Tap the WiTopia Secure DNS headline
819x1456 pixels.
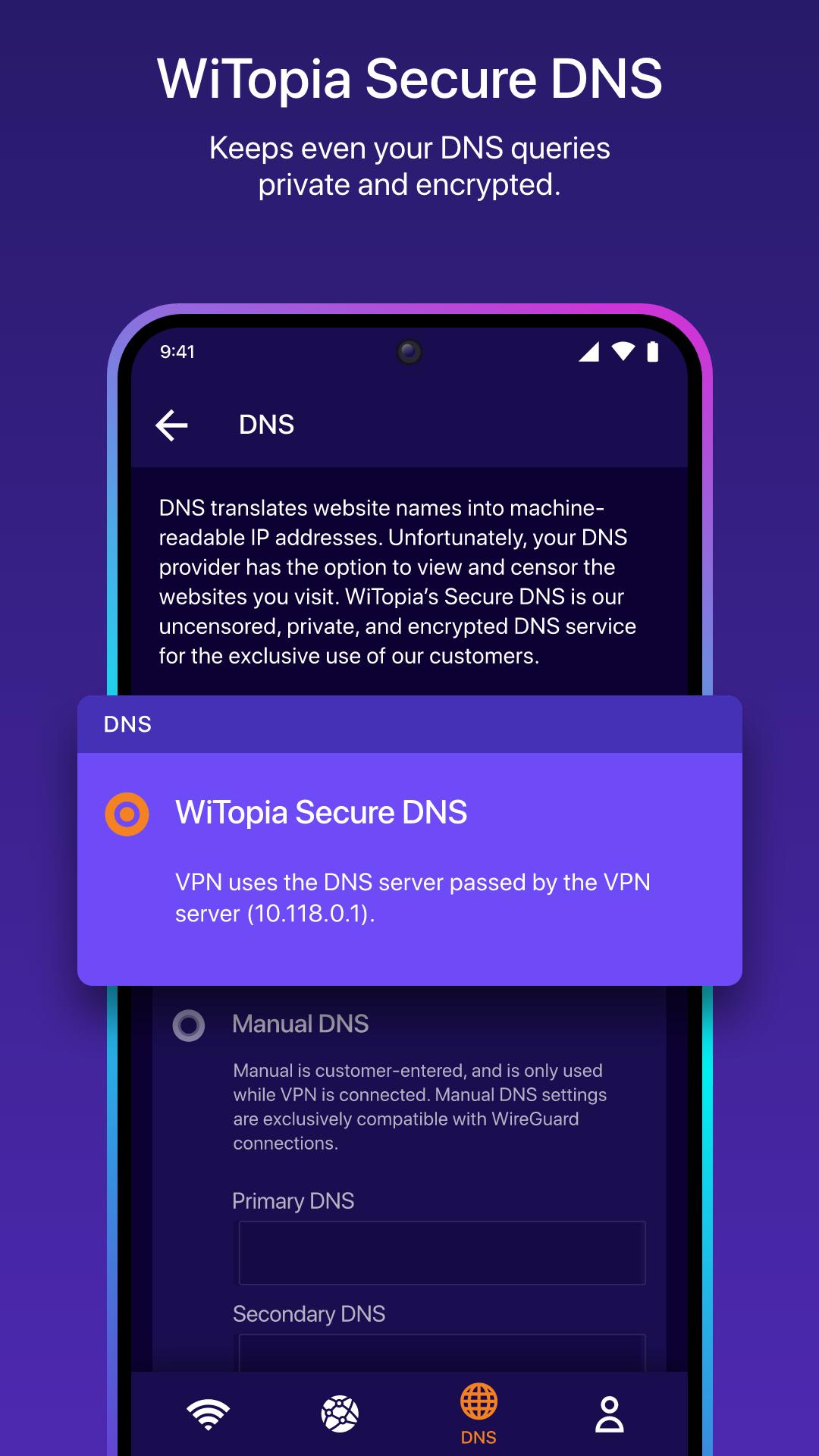409,79
